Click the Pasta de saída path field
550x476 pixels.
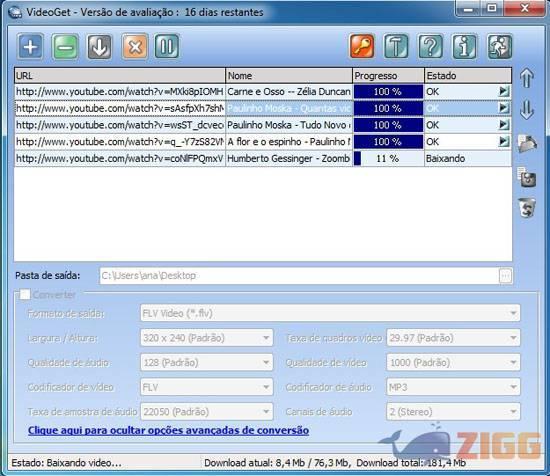pos(299,276)
